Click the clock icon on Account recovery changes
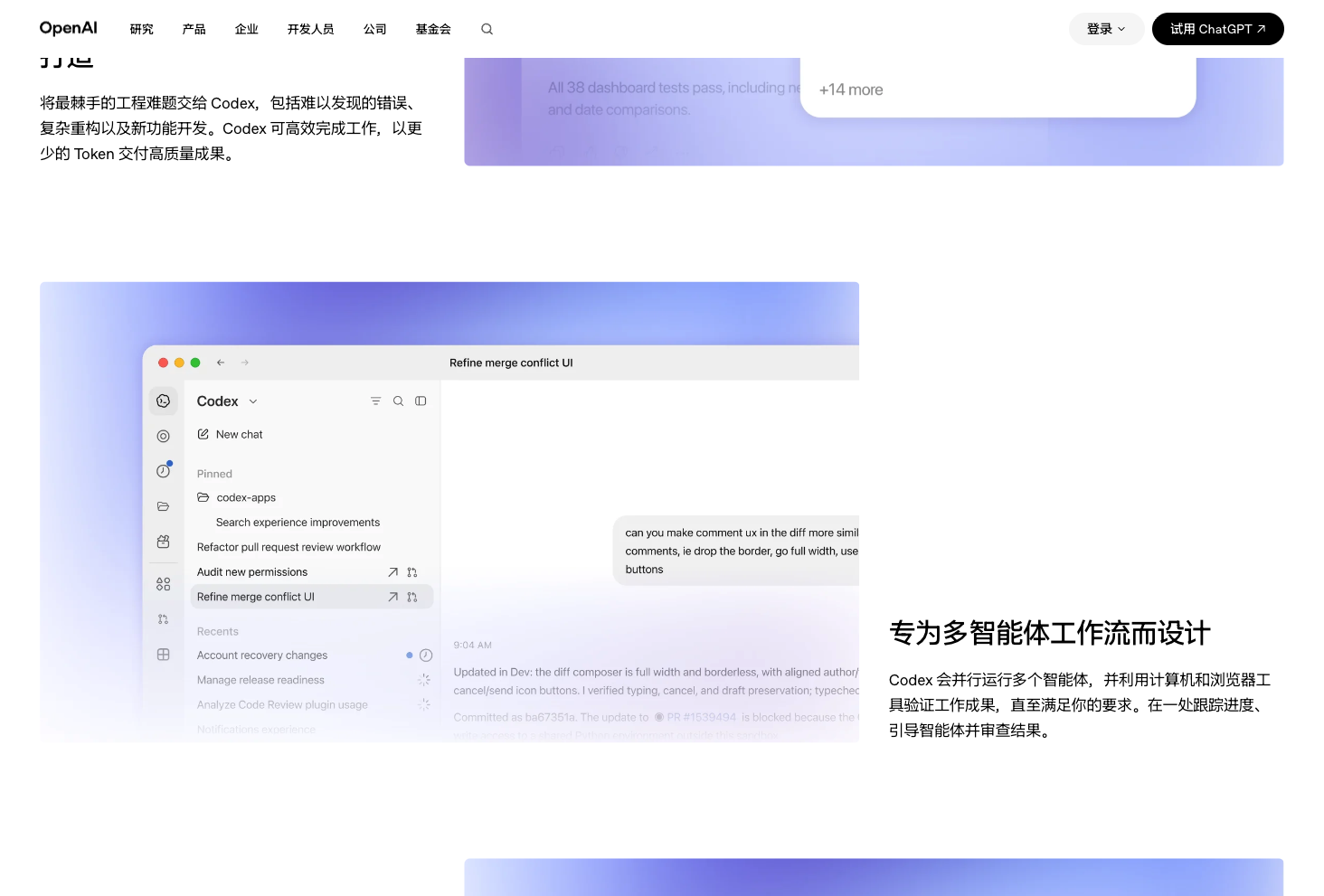1324x896 pixels. tap(426, 655)
